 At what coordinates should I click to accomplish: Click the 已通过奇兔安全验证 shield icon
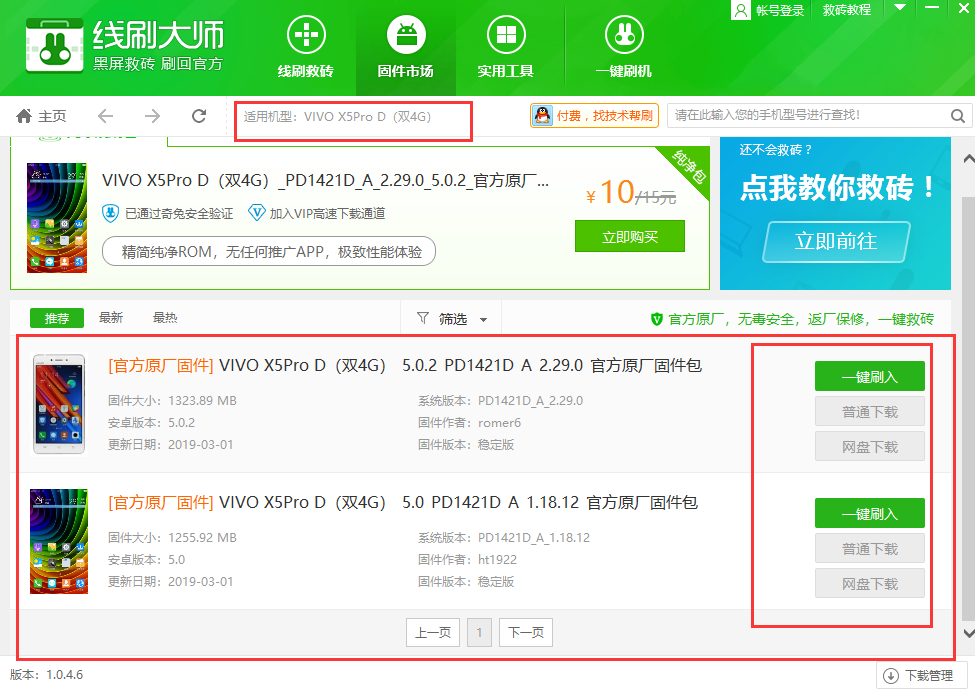[110, 213]
